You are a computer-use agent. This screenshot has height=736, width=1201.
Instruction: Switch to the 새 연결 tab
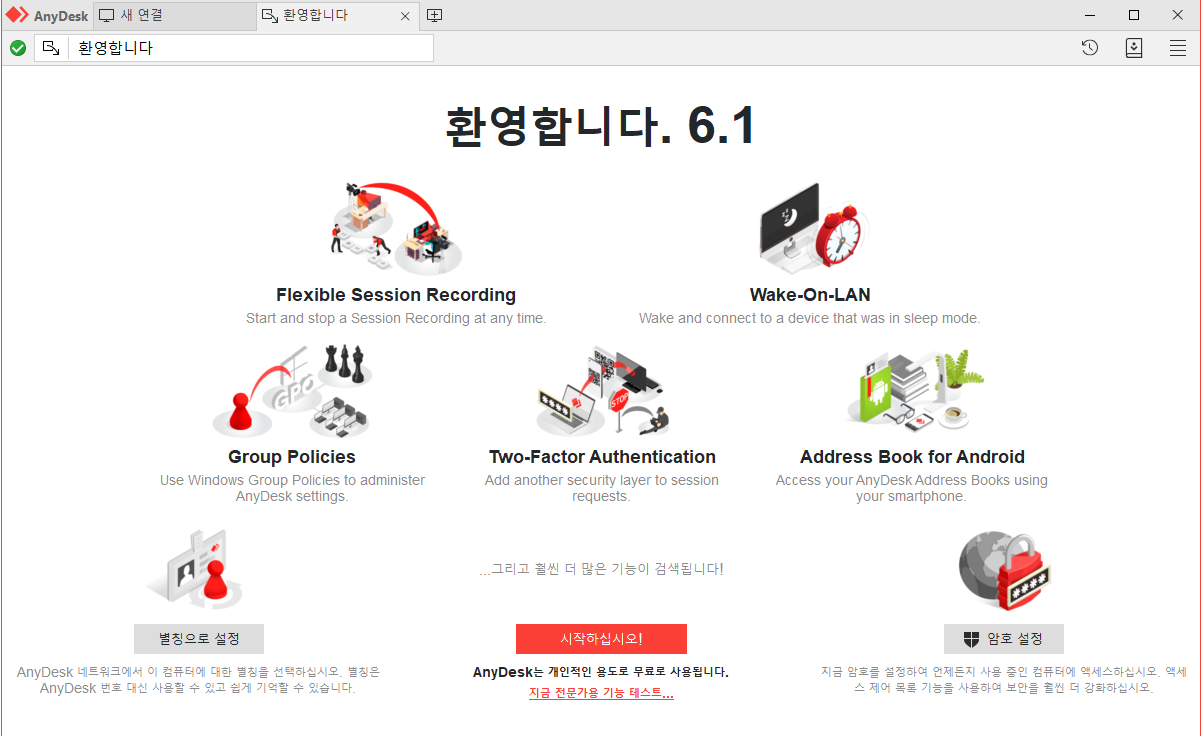tap(175, 15)
